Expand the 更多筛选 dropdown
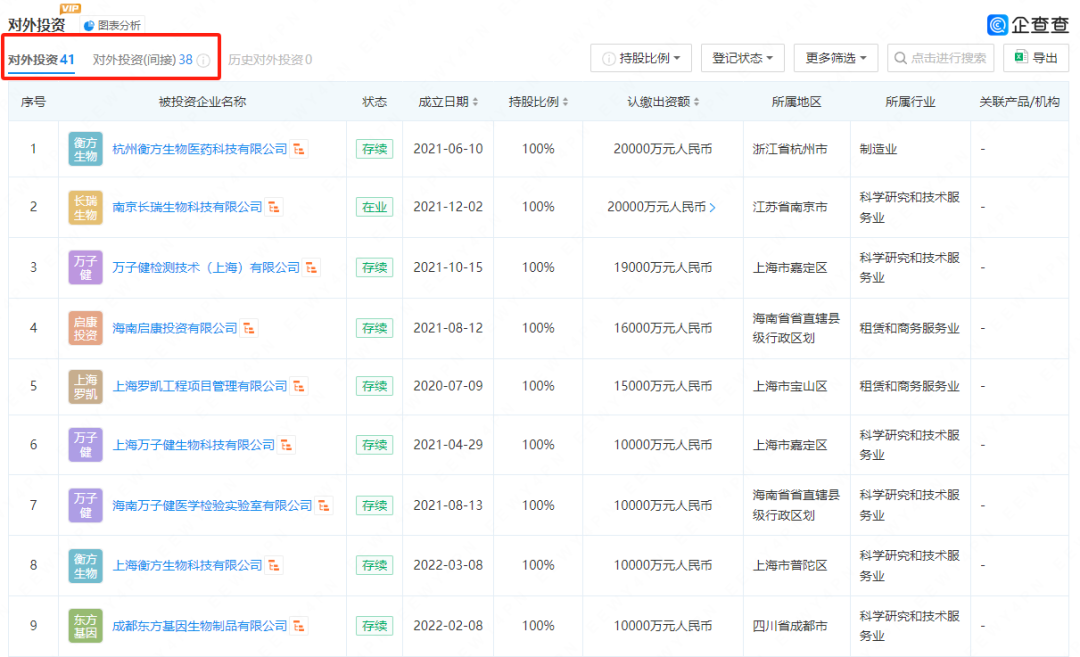 point(836,58)
